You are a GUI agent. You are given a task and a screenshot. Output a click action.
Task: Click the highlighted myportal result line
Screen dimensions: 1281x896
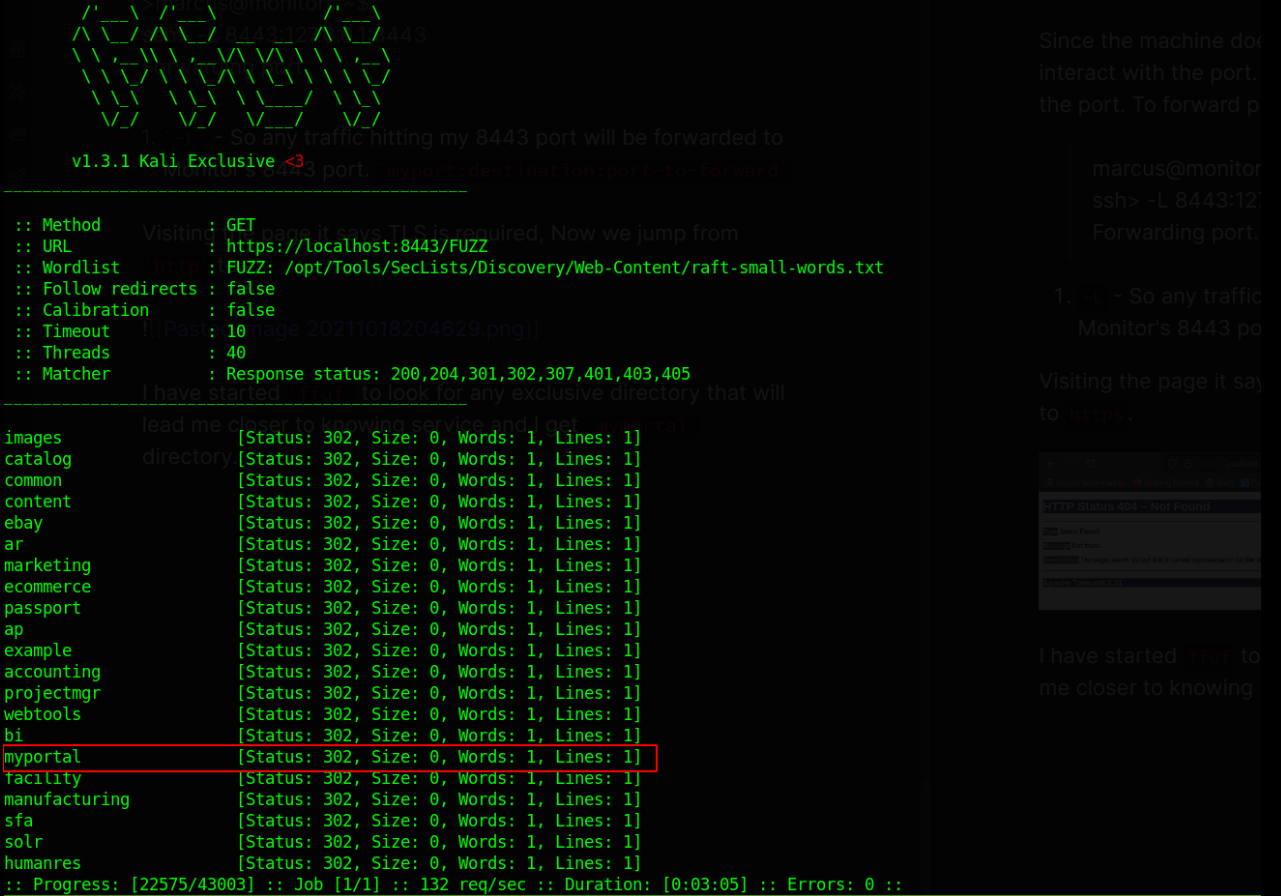coord(330,757)
